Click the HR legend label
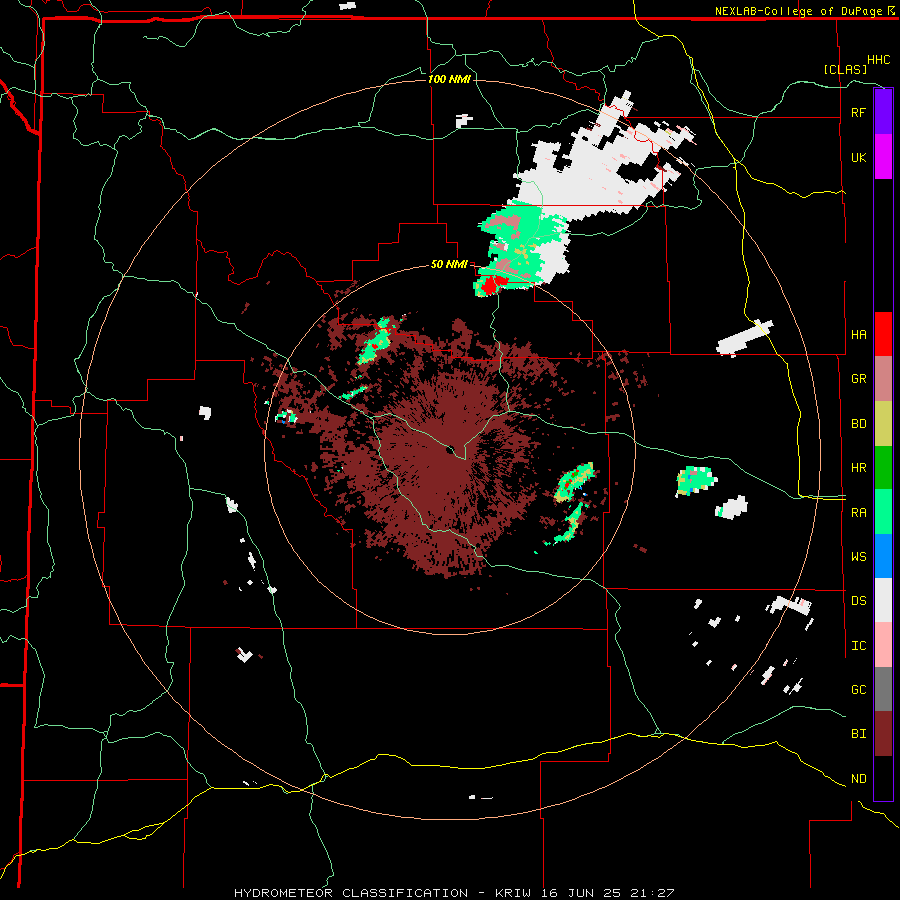The image size is (900, 900). click(858, 468)
